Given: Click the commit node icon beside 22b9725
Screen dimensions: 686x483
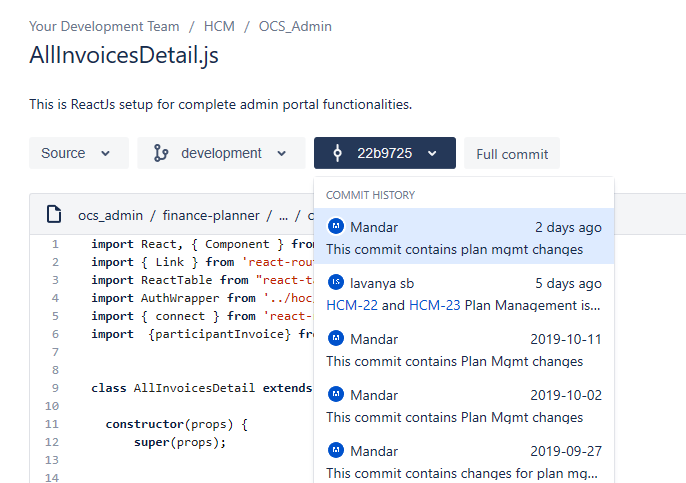Looking at the screenshot, I should pos(337,153).
